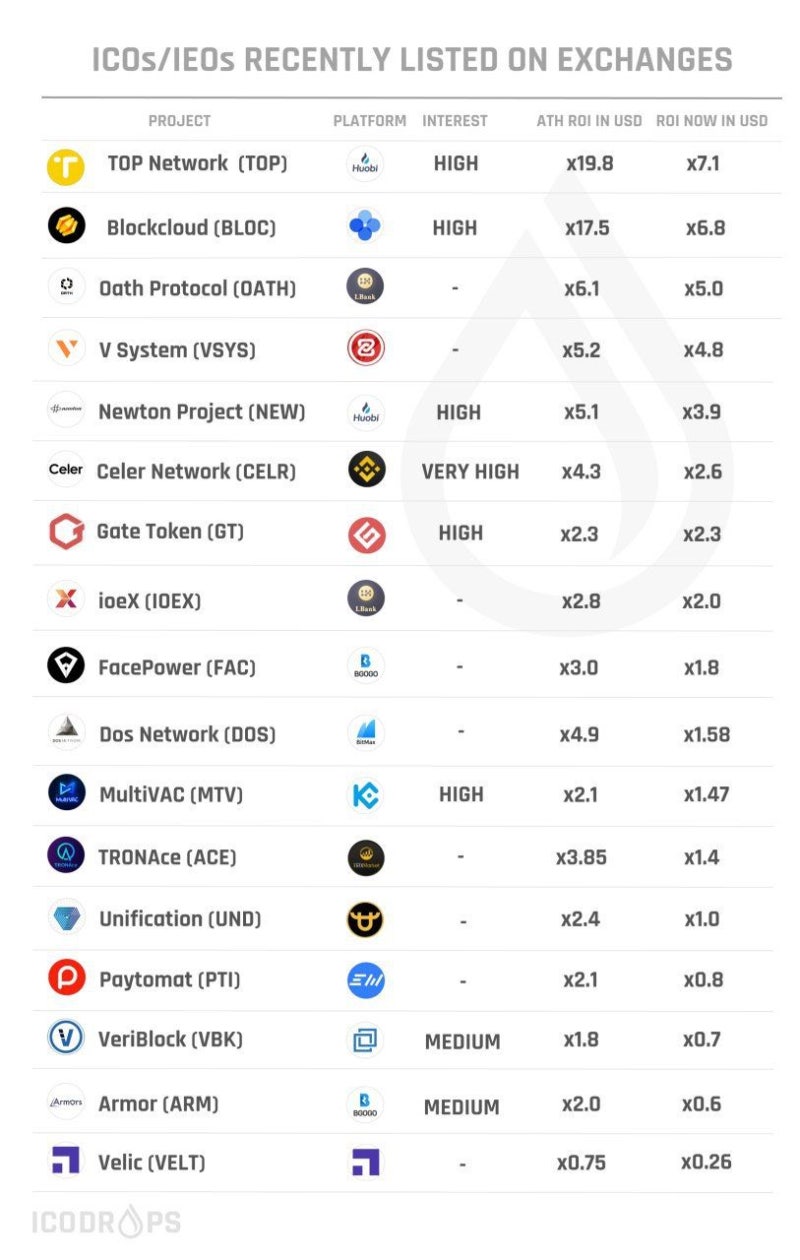Screen dimensions: 800x1260
Task: Click the PROJECT column header
Action: coord(180,120)
